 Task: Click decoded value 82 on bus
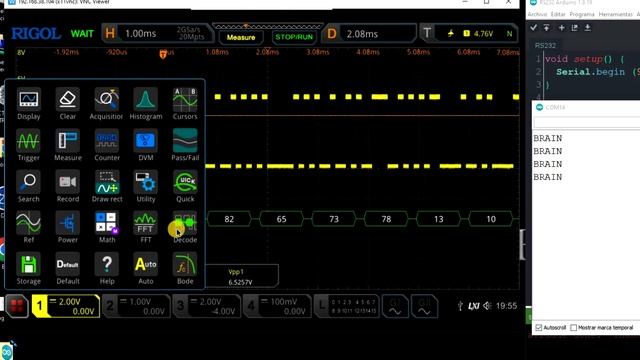click(x=229, y=219)
